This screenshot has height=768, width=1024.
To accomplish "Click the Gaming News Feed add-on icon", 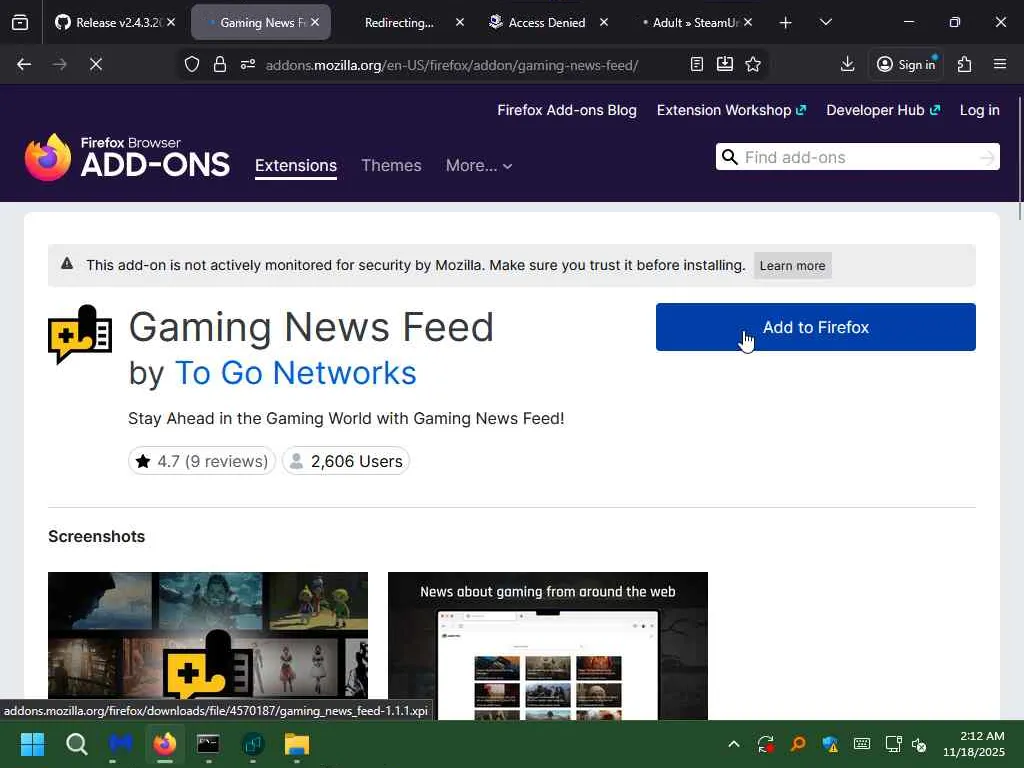I will (x=80, y=335).
